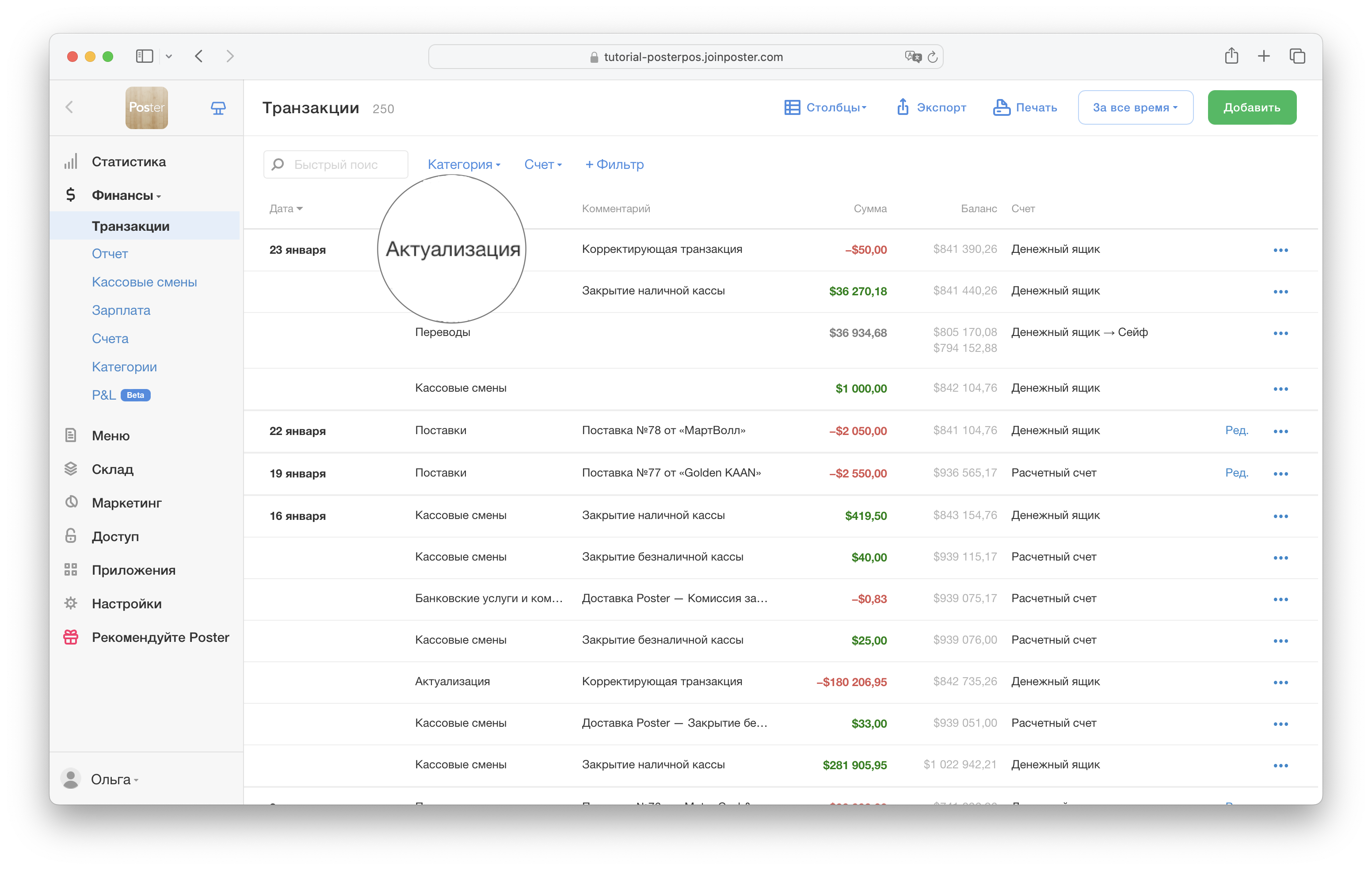
Task: Open the Кассовые смены submenu item
Action: tap(144, 282)
